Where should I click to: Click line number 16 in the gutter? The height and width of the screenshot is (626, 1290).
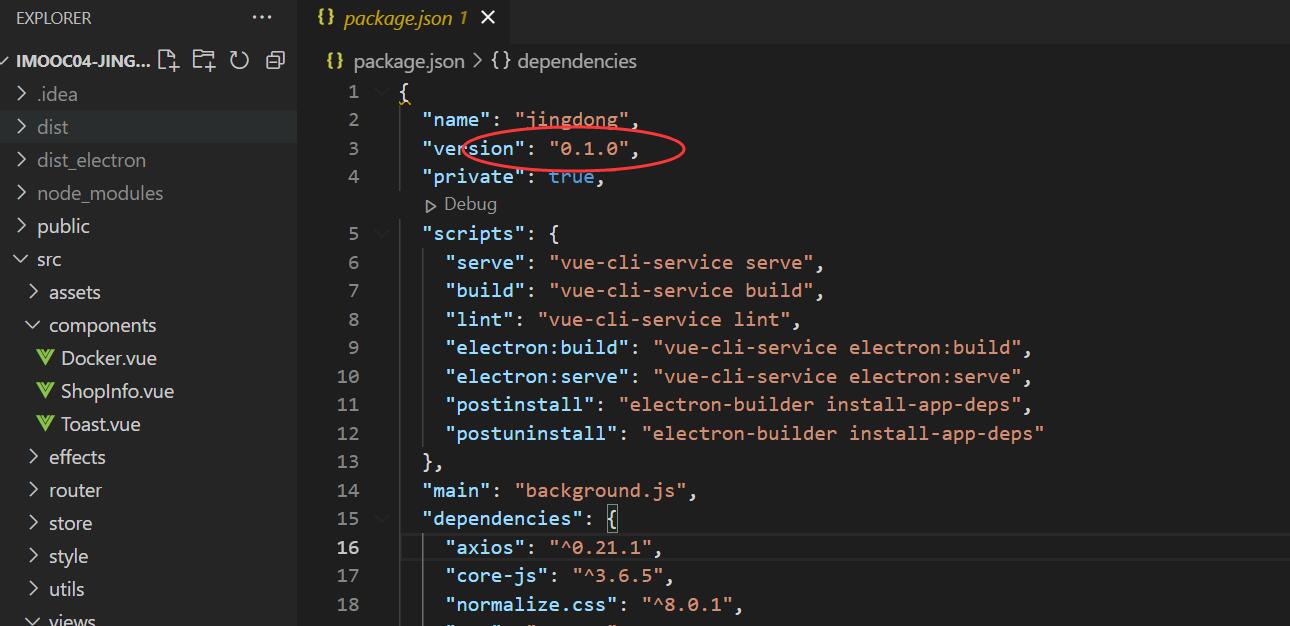click(x=348, y=547)
